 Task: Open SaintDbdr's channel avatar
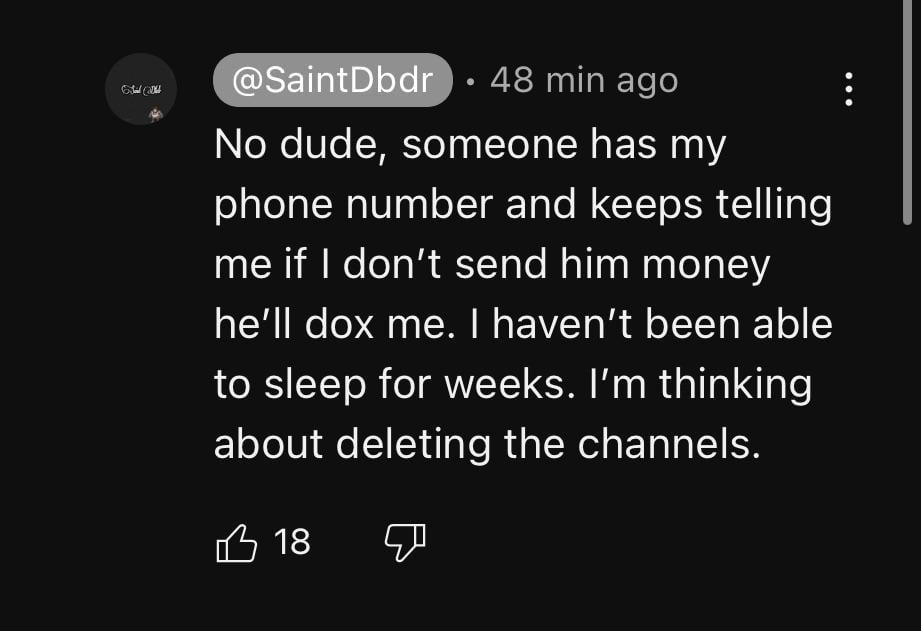pos(141,89)
